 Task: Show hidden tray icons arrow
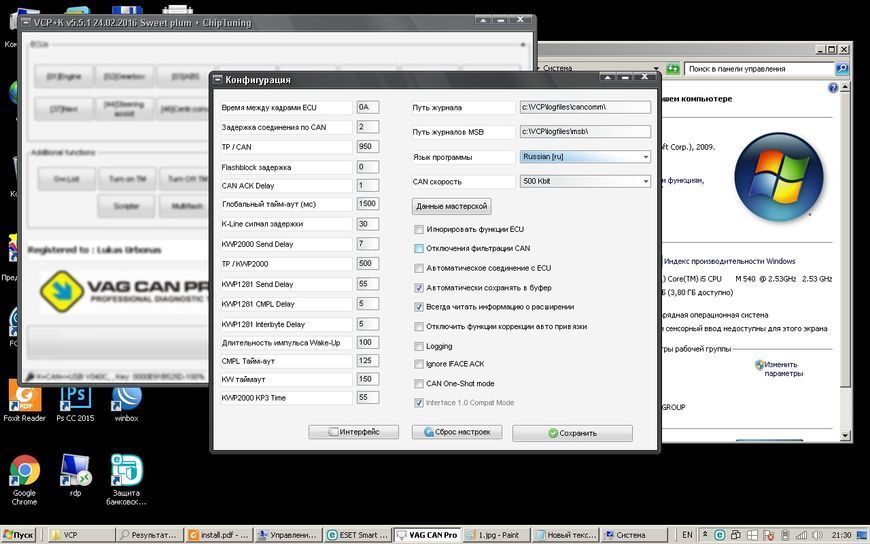705,535
